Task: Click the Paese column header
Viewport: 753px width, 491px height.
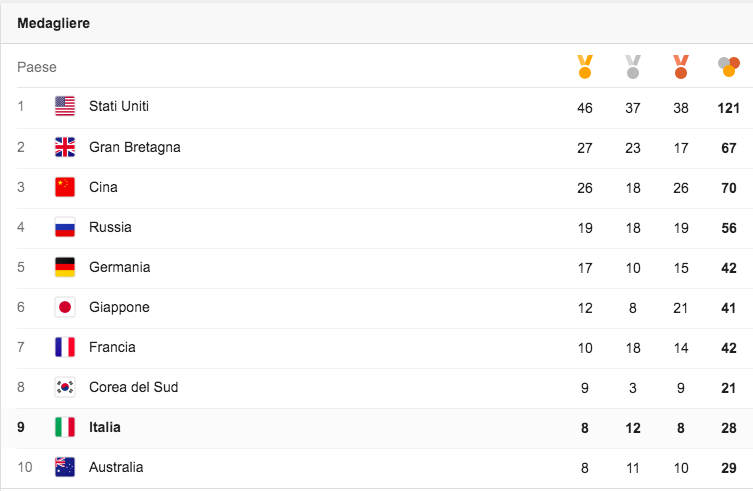Action: click(36, 67)
